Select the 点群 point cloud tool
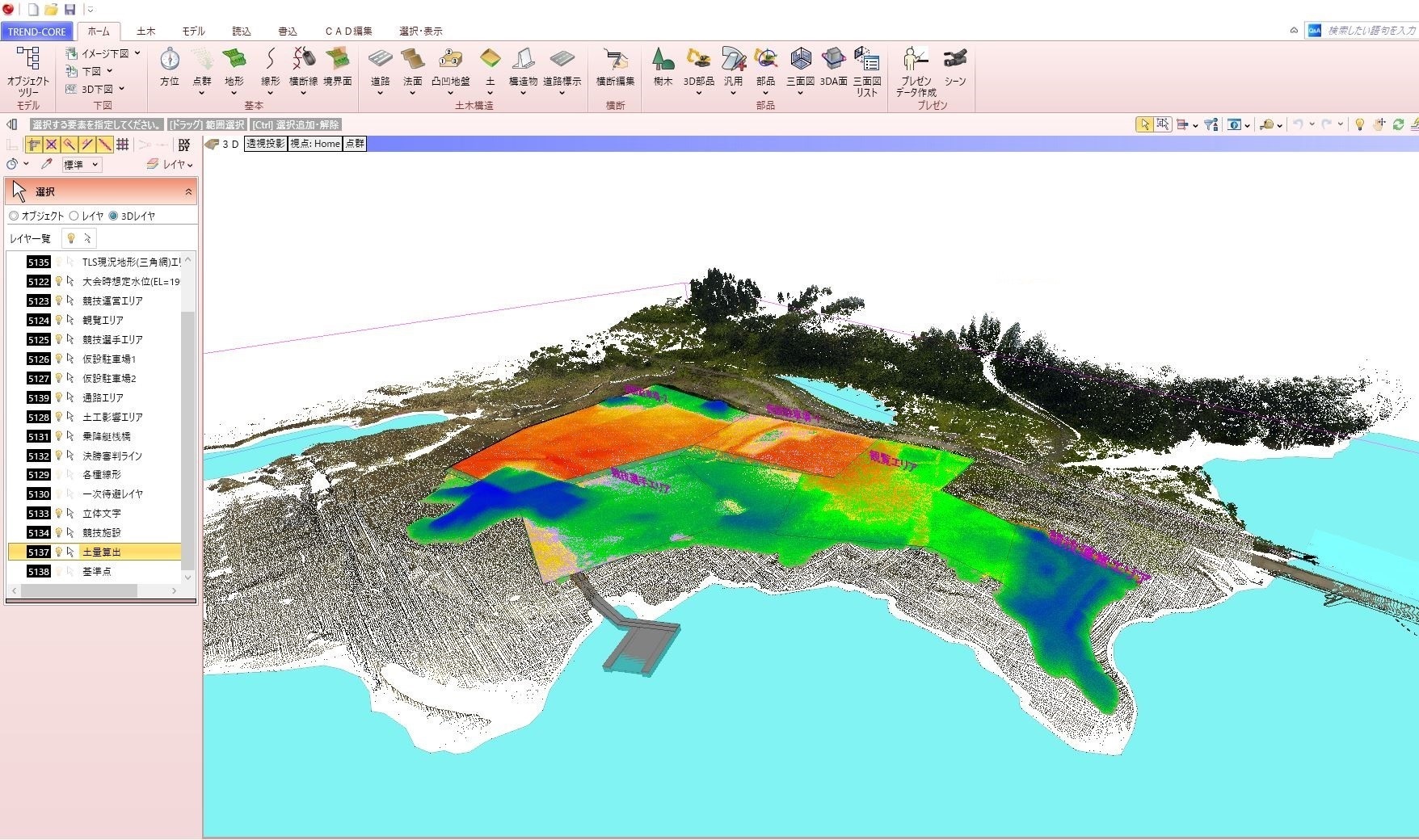The height and width of the screenshot is (840, 1419). click(202, 60)
